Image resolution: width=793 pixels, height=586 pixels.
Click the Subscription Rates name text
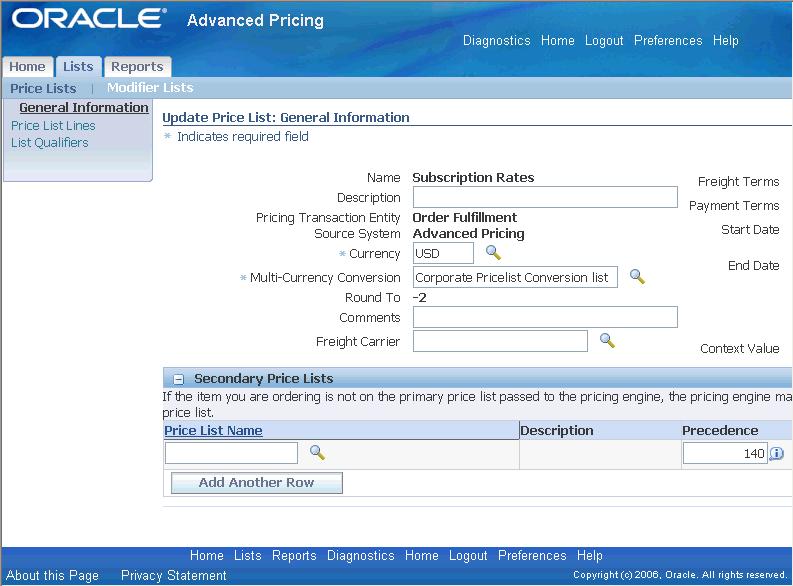click(x=473, y=177)
